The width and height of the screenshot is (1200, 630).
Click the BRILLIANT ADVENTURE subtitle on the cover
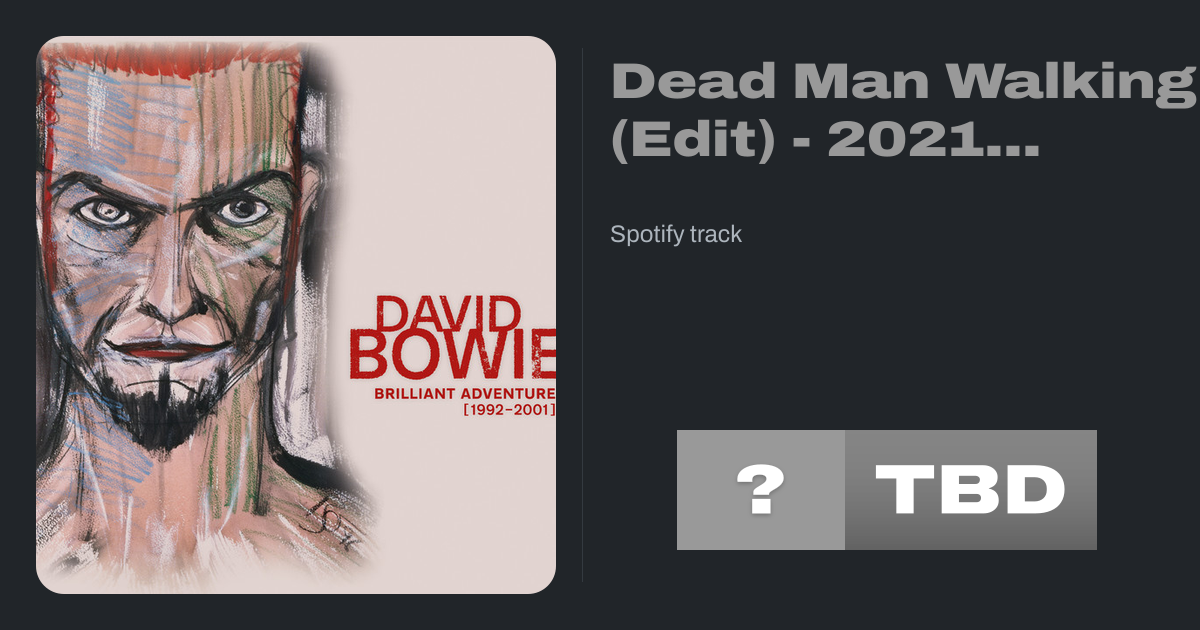point(465,392)
